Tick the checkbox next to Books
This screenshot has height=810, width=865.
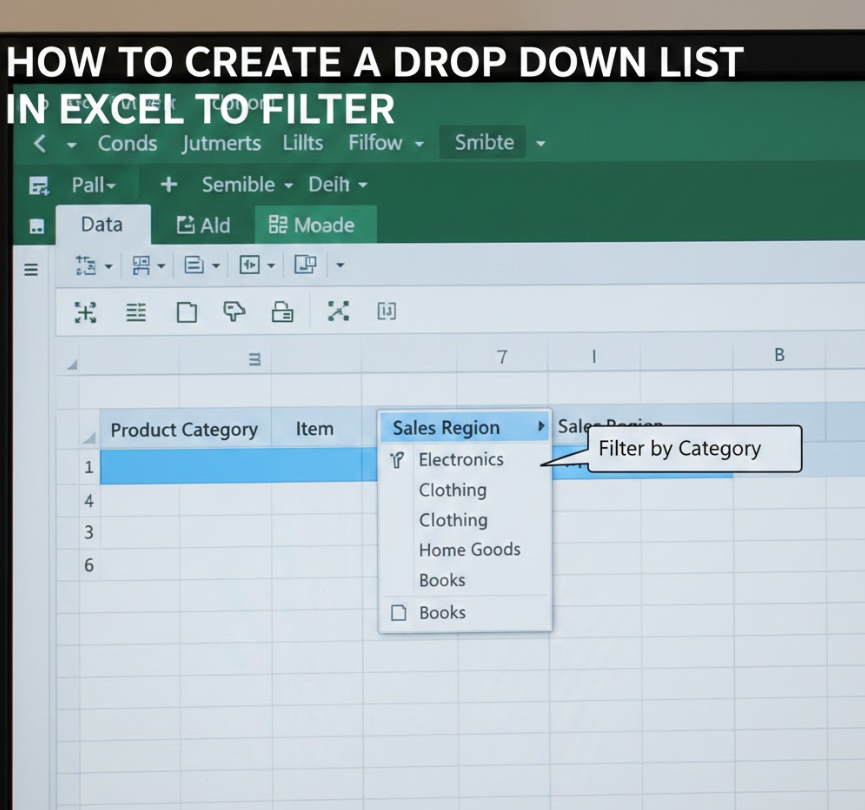point(399,613)
